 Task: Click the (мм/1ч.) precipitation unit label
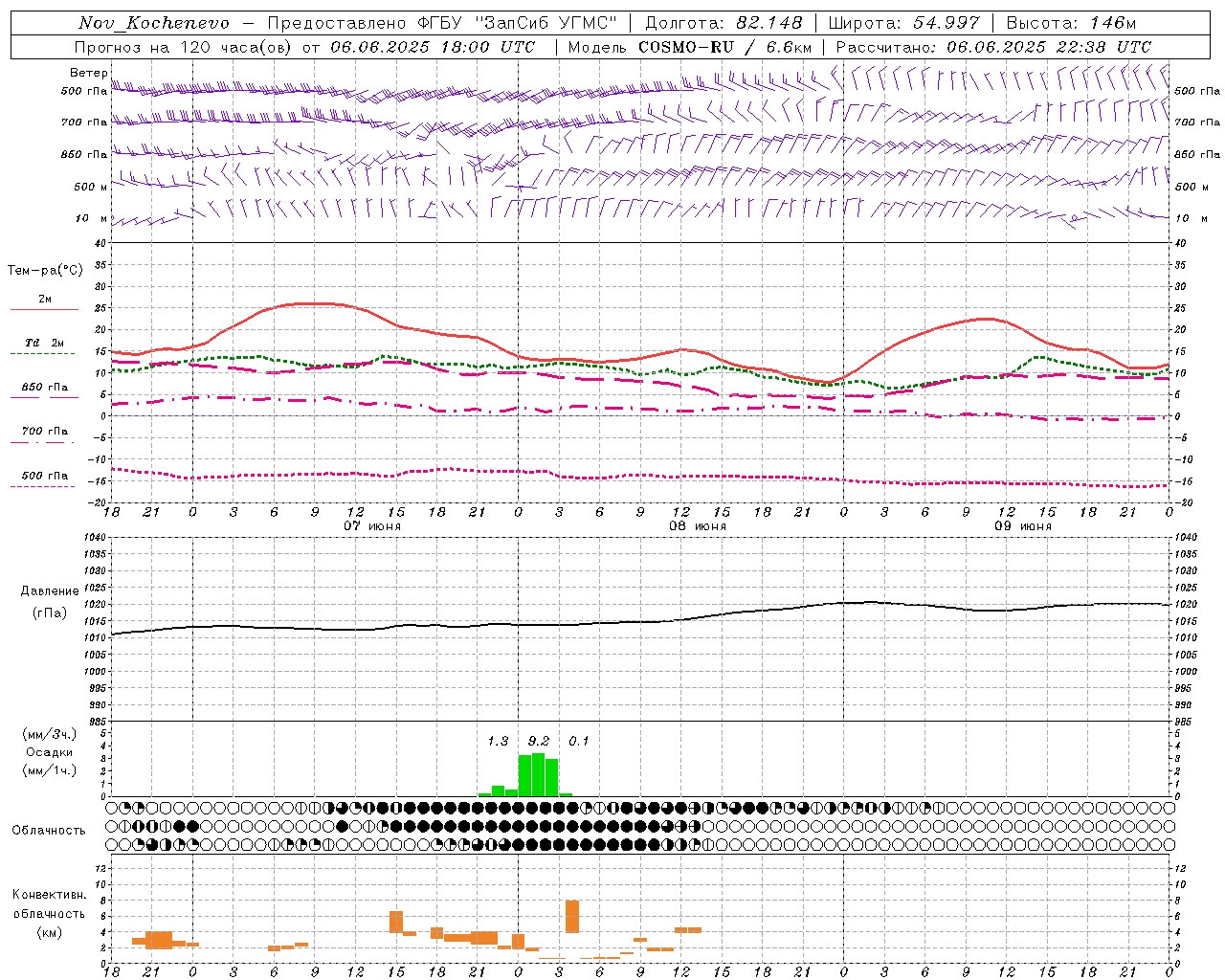point(50,770)
